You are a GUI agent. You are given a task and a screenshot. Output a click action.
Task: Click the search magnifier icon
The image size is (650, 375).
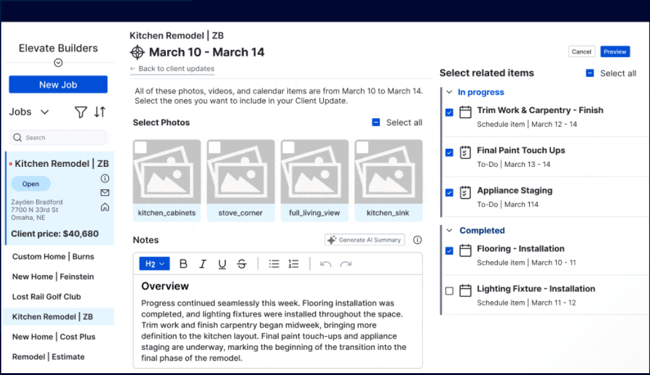point(17,138)
